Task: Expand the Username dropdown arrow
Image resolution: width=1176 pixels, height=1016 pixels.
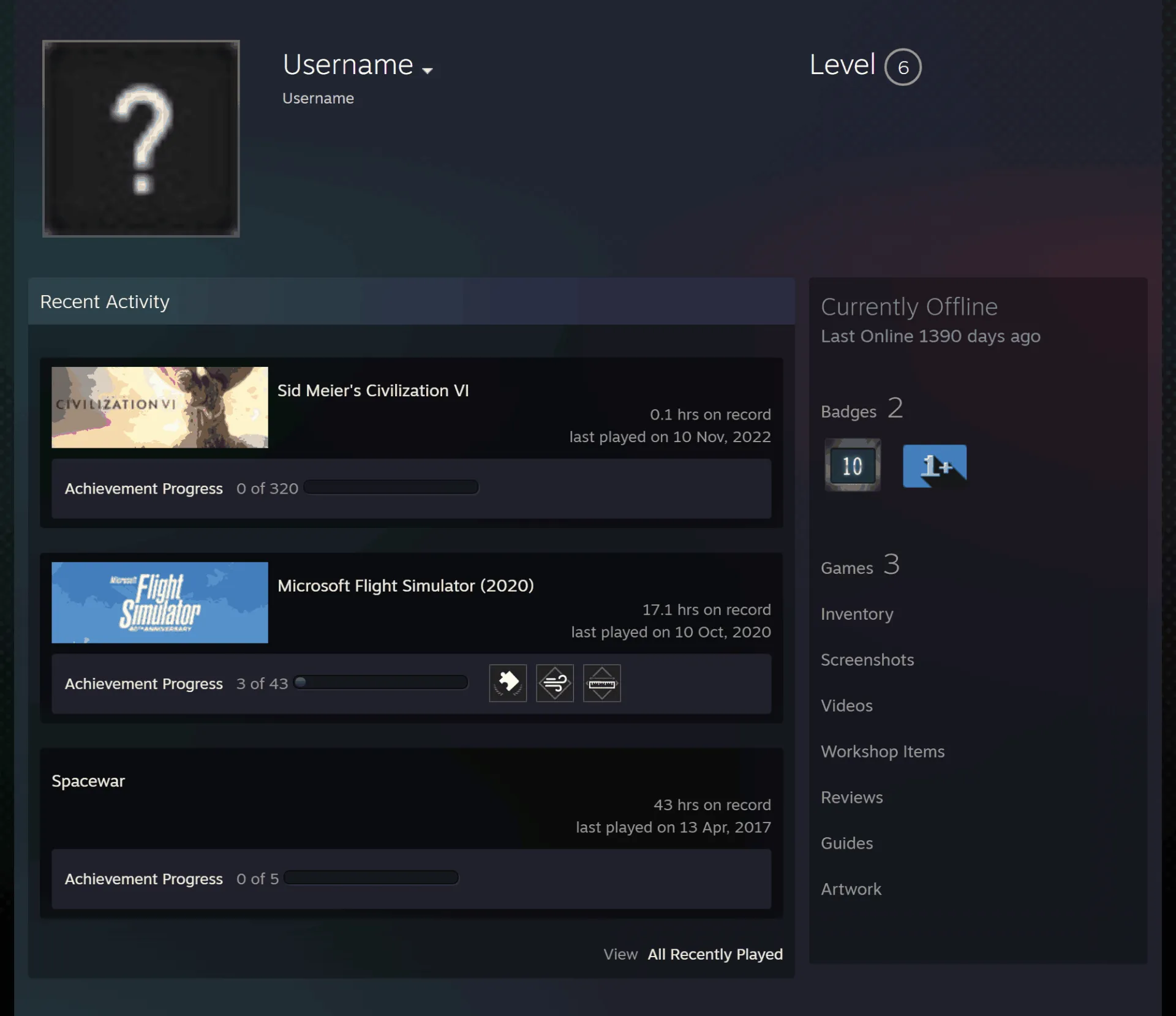Action: [x=428, y=70]
